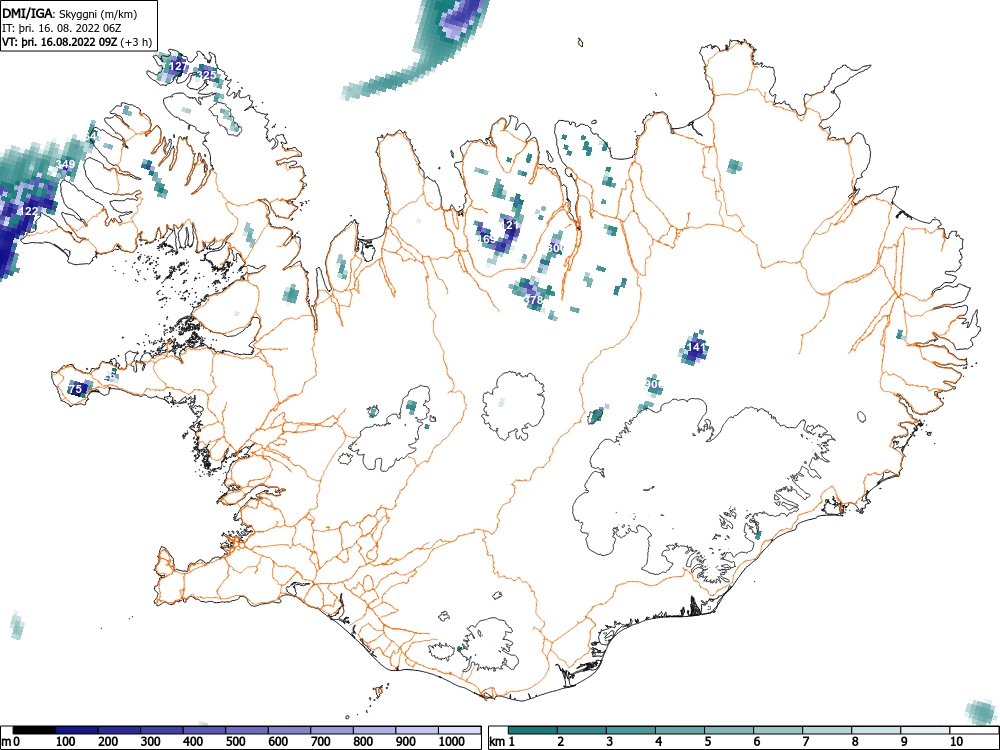Select the 8–9 km legend swatch
This screenshot has width=1000, height=750.
(877, 730)
